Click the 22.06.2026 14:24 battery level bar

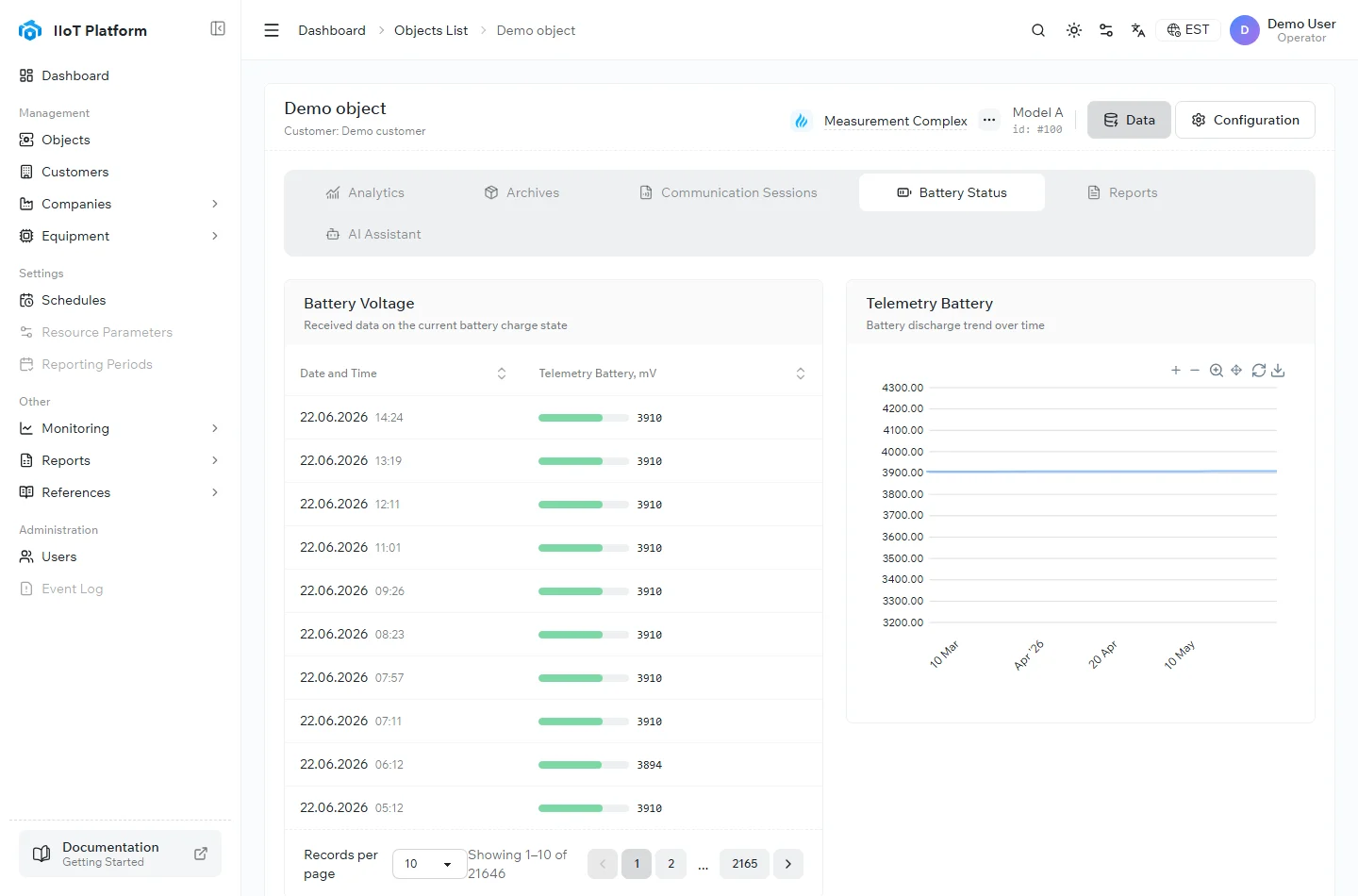584,418
